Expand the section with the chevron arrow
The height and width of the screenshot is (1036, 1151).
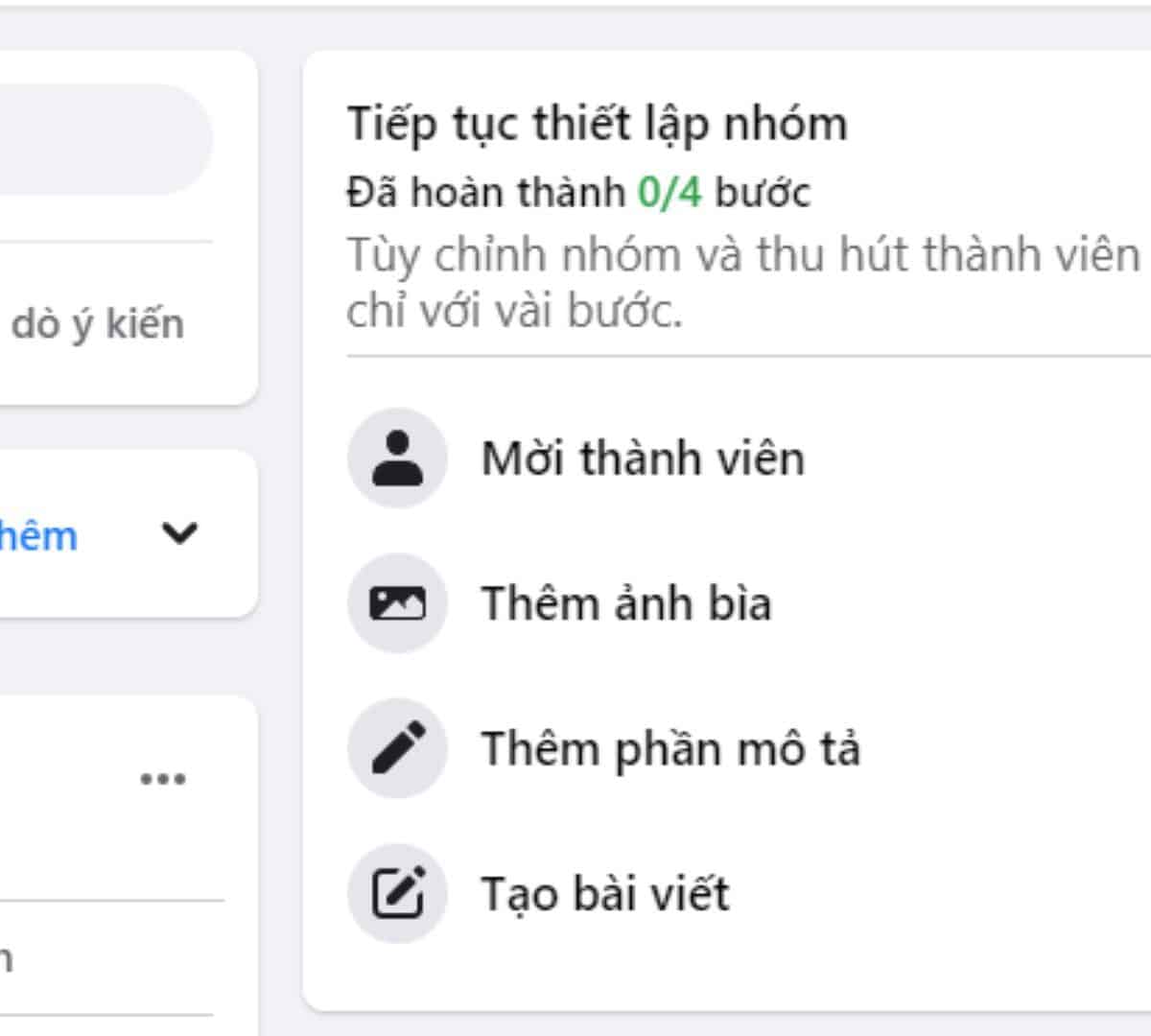click(x=179, y=532)
